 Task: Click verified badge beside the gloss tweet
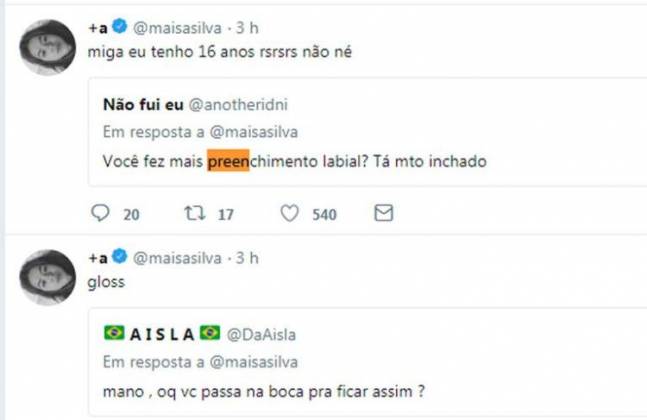click(x=117, y=258)
